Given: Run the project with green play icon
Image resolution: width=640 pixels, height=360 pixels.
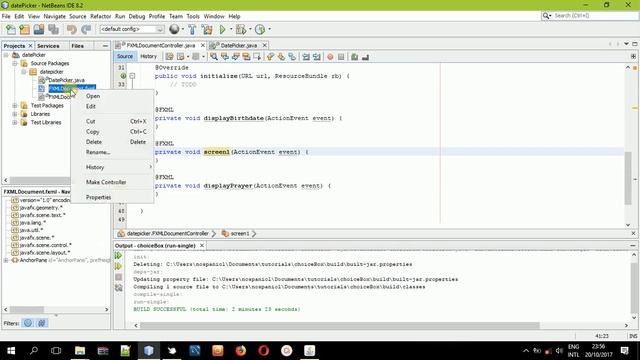Looking at the screenshot, I should point(222,29).
